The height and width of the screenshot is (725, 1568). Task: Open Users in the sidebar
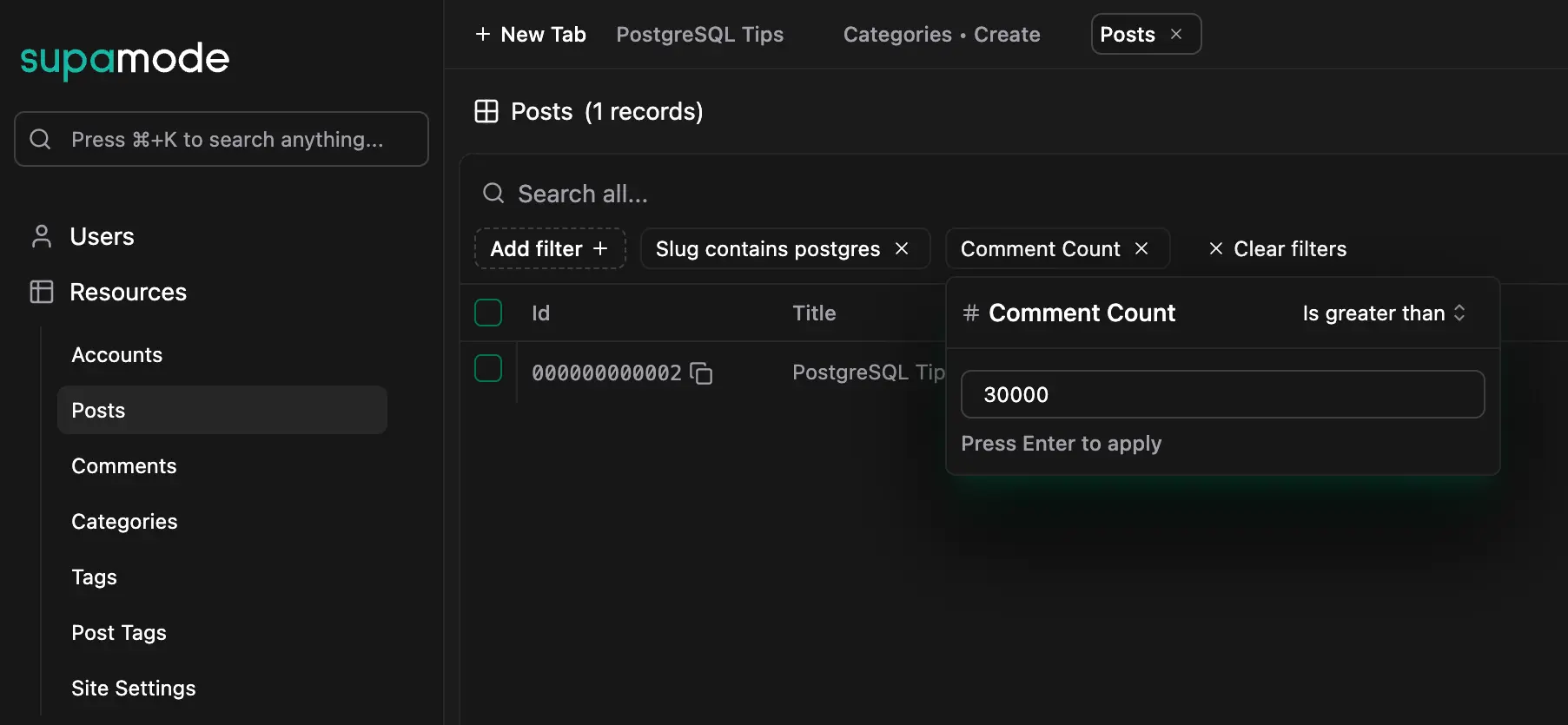coord(102,236)
